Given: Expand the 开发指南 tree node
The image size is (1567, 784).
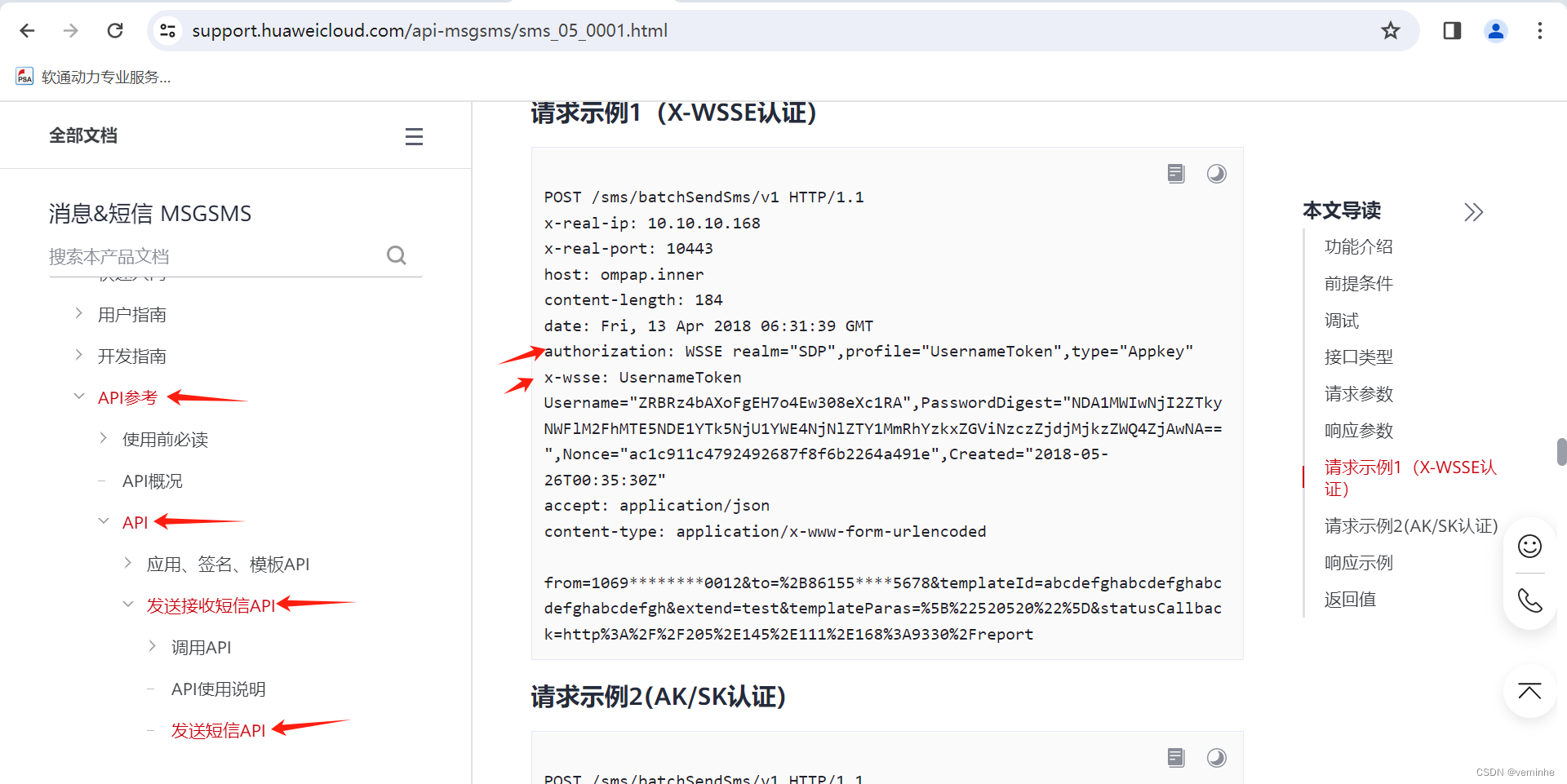Looking at the screenshot, I should pyautogui.click(x=78, y=355).
